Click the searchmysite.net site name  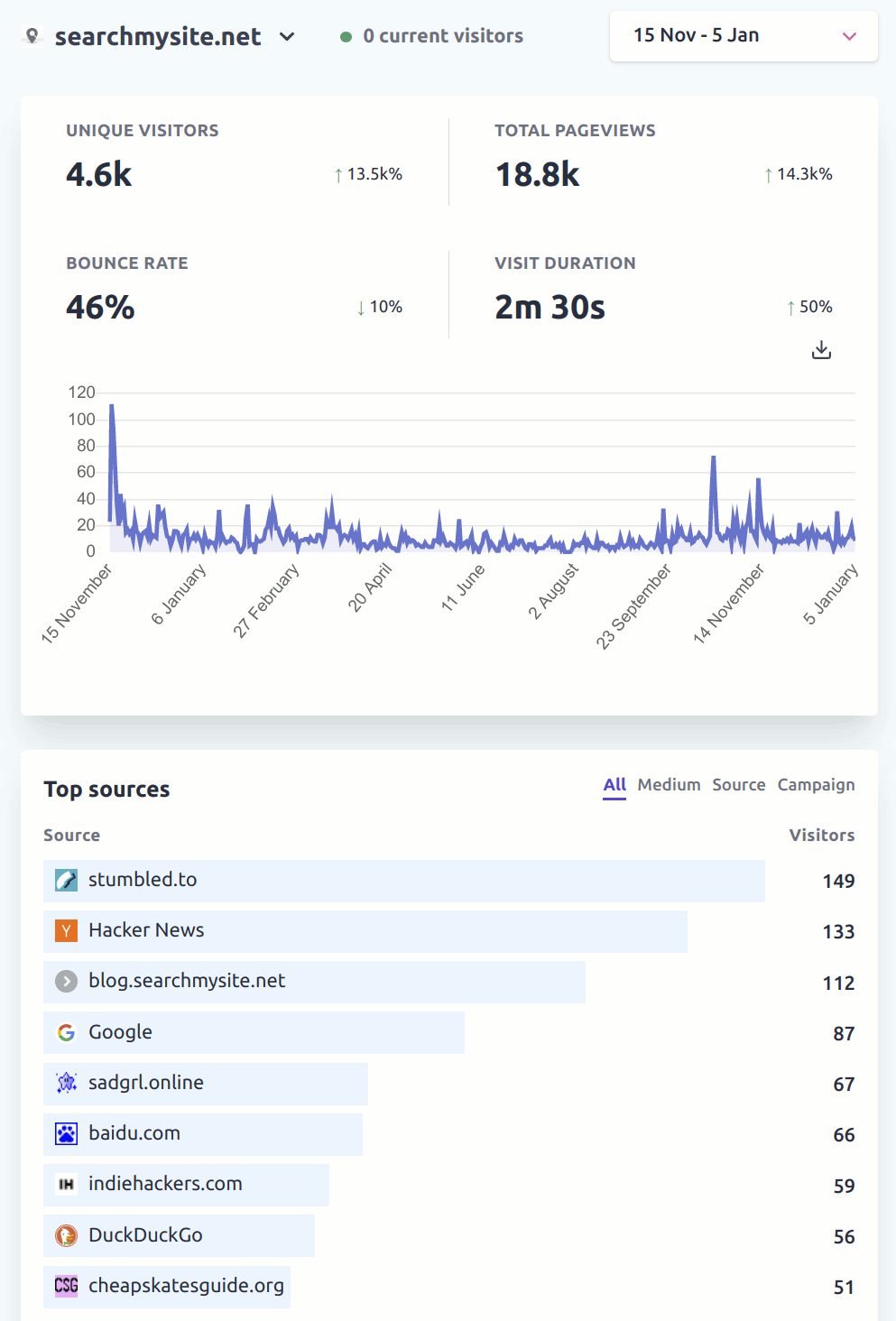(158, 37)
